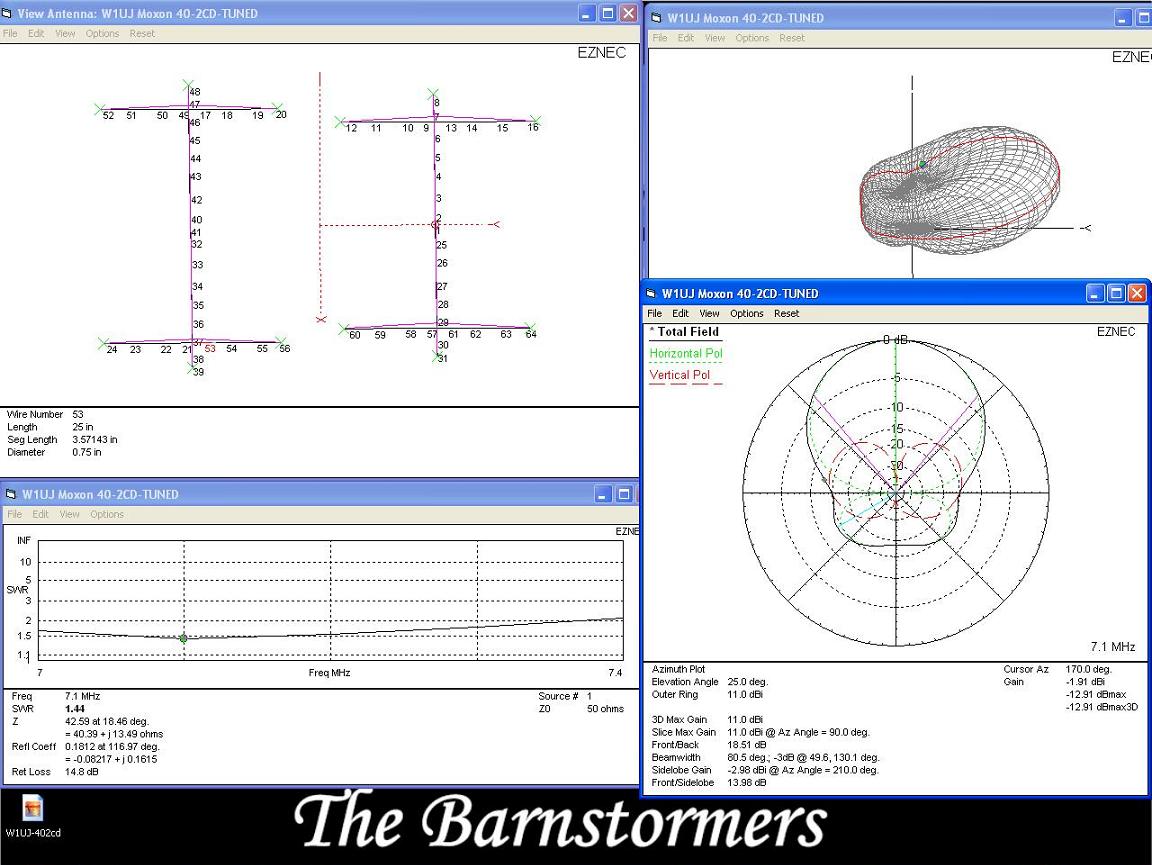
Task: Click the Front/Back value 18.51 dB
Action: click(x=746, y=745)
